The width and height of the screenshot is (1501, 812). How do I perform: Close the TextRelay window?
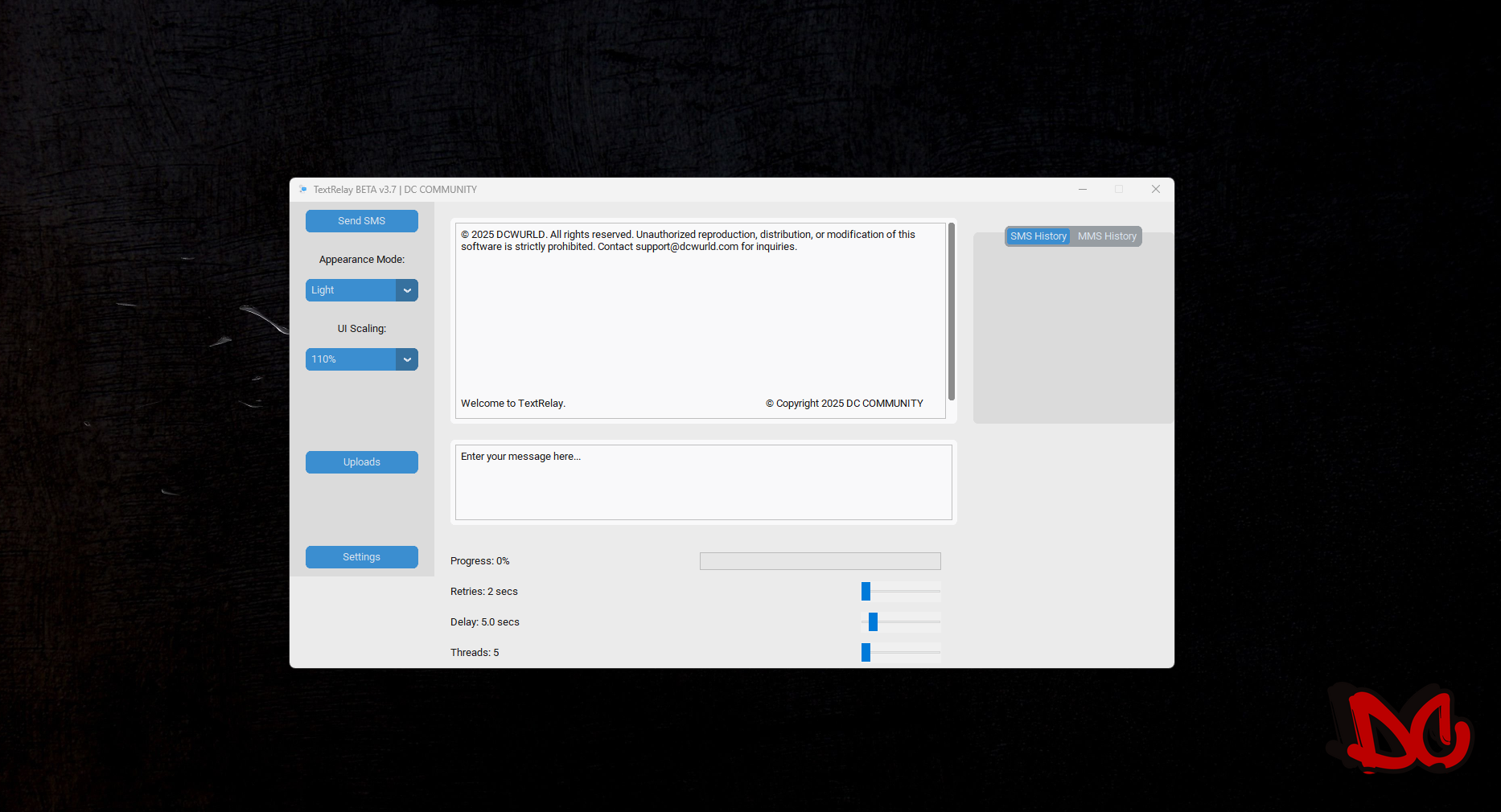(x=1155, y=190)
